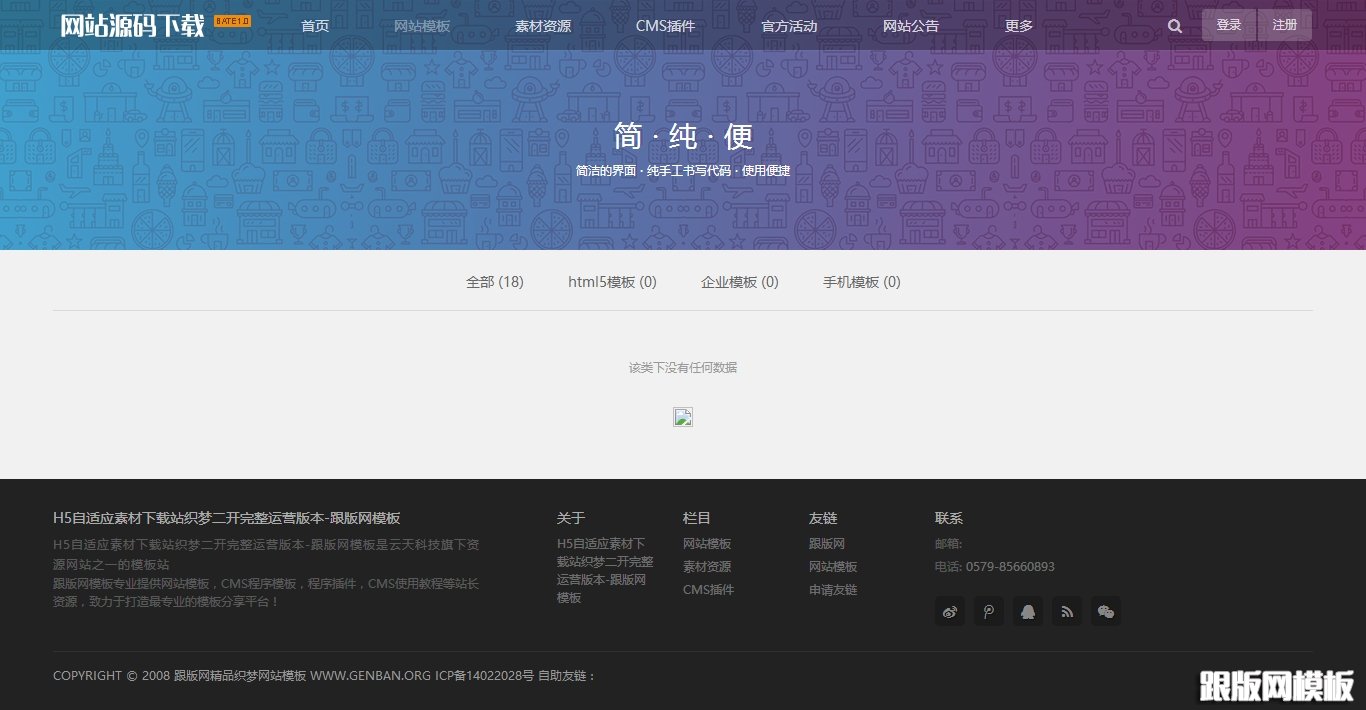Open the 更多 dropdown menu
The image size is (1366, 710).
tap(1018, 25)
